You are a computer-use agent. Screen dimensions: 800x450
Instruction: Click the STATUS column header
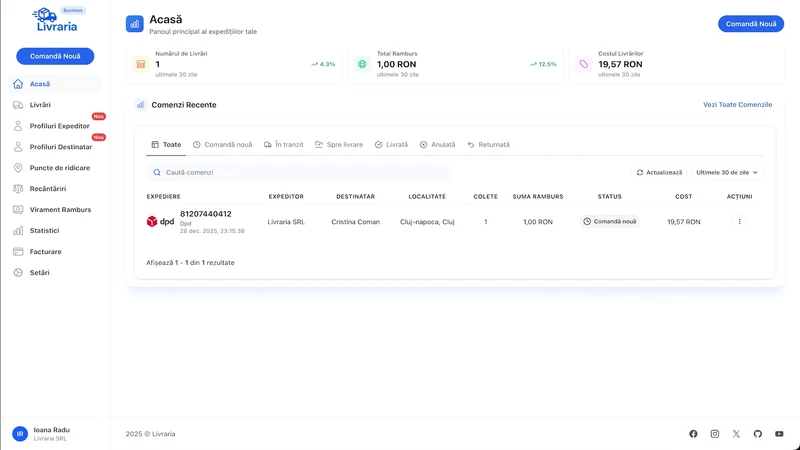click(x=610, y=196)
